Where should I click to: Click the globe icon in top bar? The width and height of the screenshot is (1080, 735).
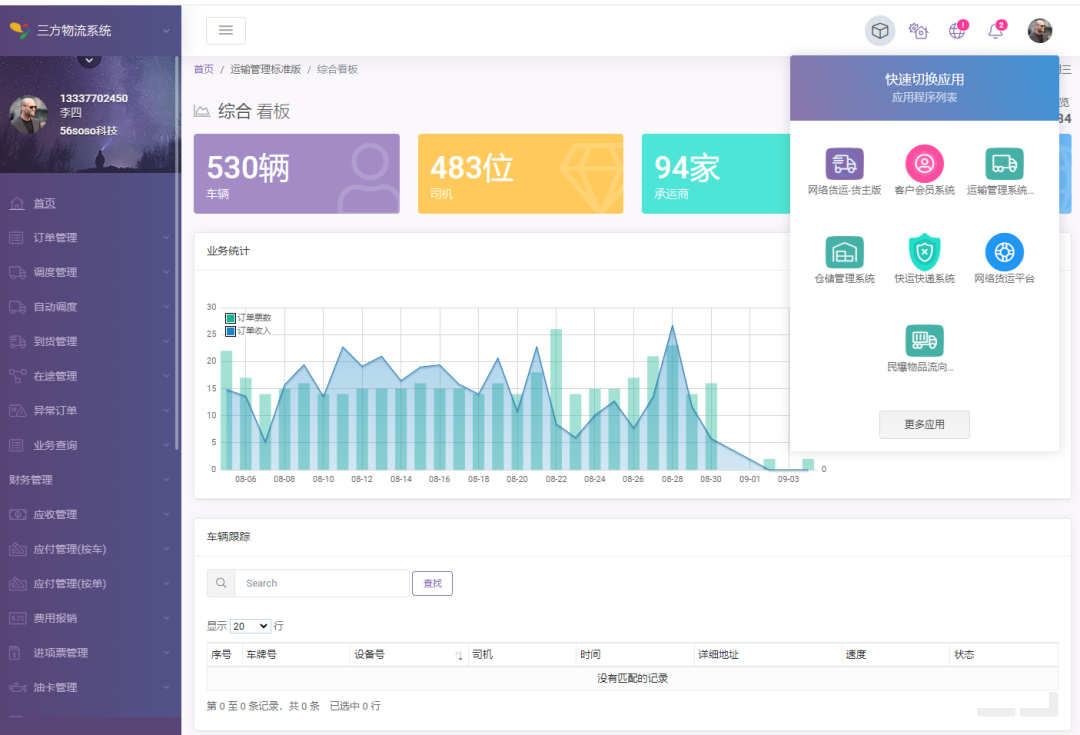tap(957, 31)
